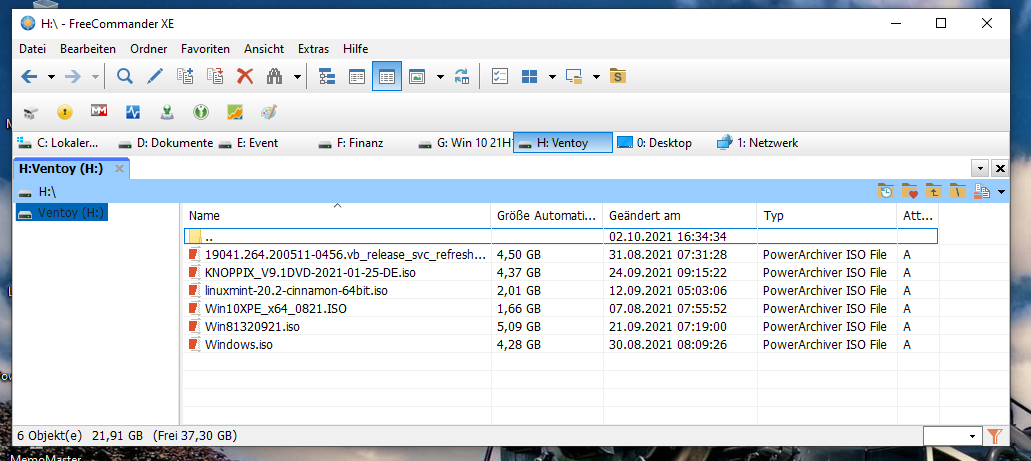Launch the red MM shortcut icon

pyautogui.click(x=99, y=112)
